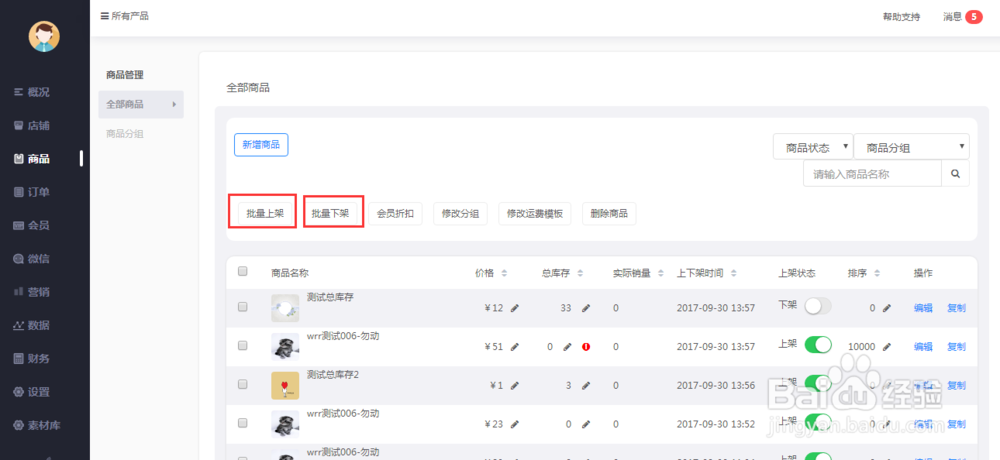This screenshot has height=460, width=1000.
Task: Open the 微信 section
Action: pyautogui.click(x=32, y=258)
